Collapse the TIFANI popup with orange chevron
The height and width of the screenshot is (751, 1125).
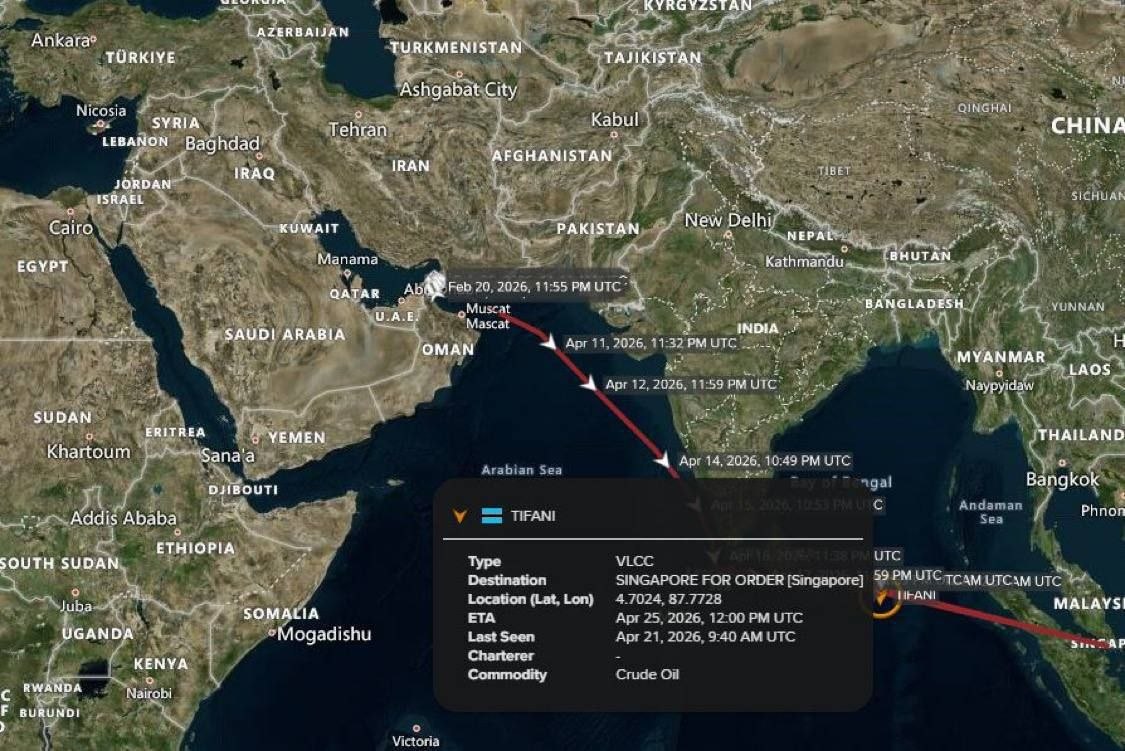coord(460,516)
